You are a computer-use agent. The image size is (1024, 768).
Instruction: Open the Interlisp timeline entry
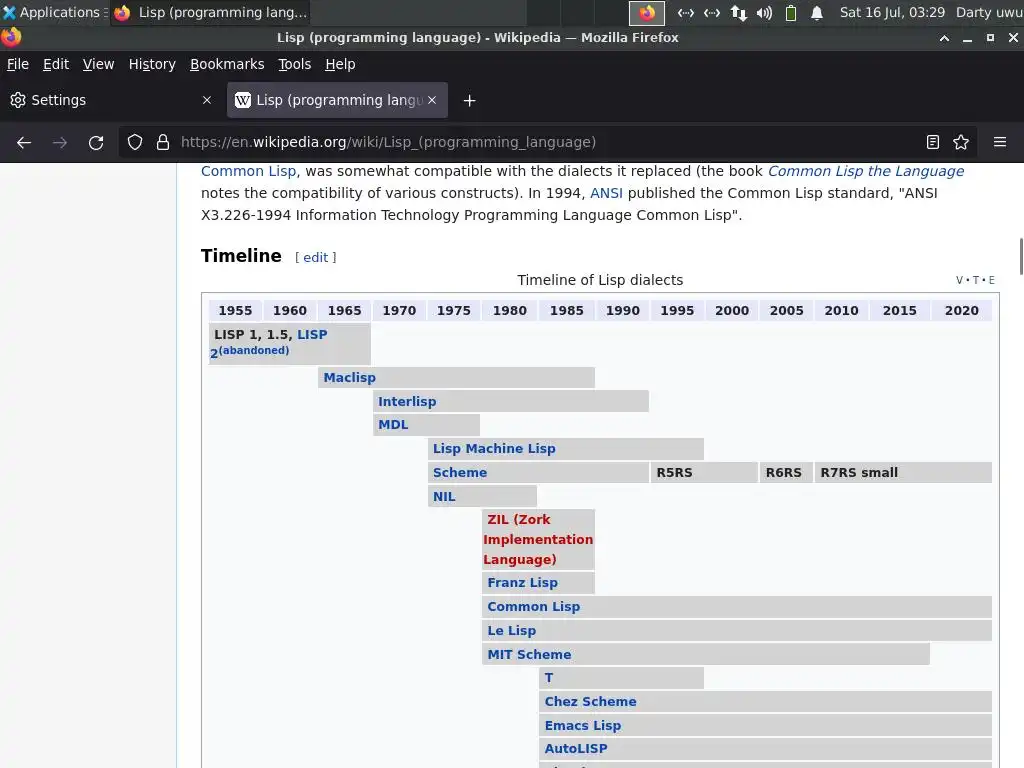pyautogui.click(x=407, y=402)
